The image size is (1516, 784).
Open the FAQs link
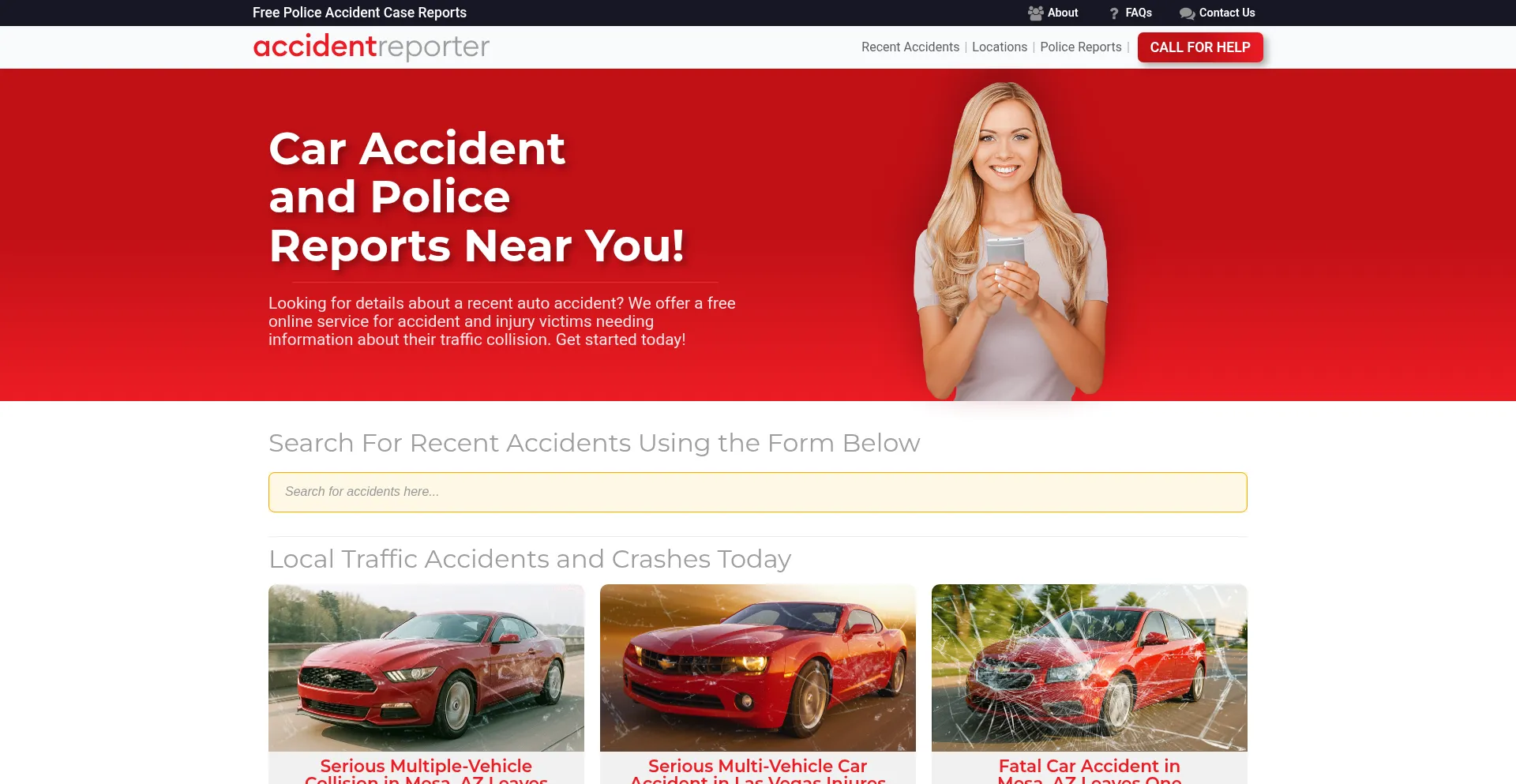(1138, 13)
